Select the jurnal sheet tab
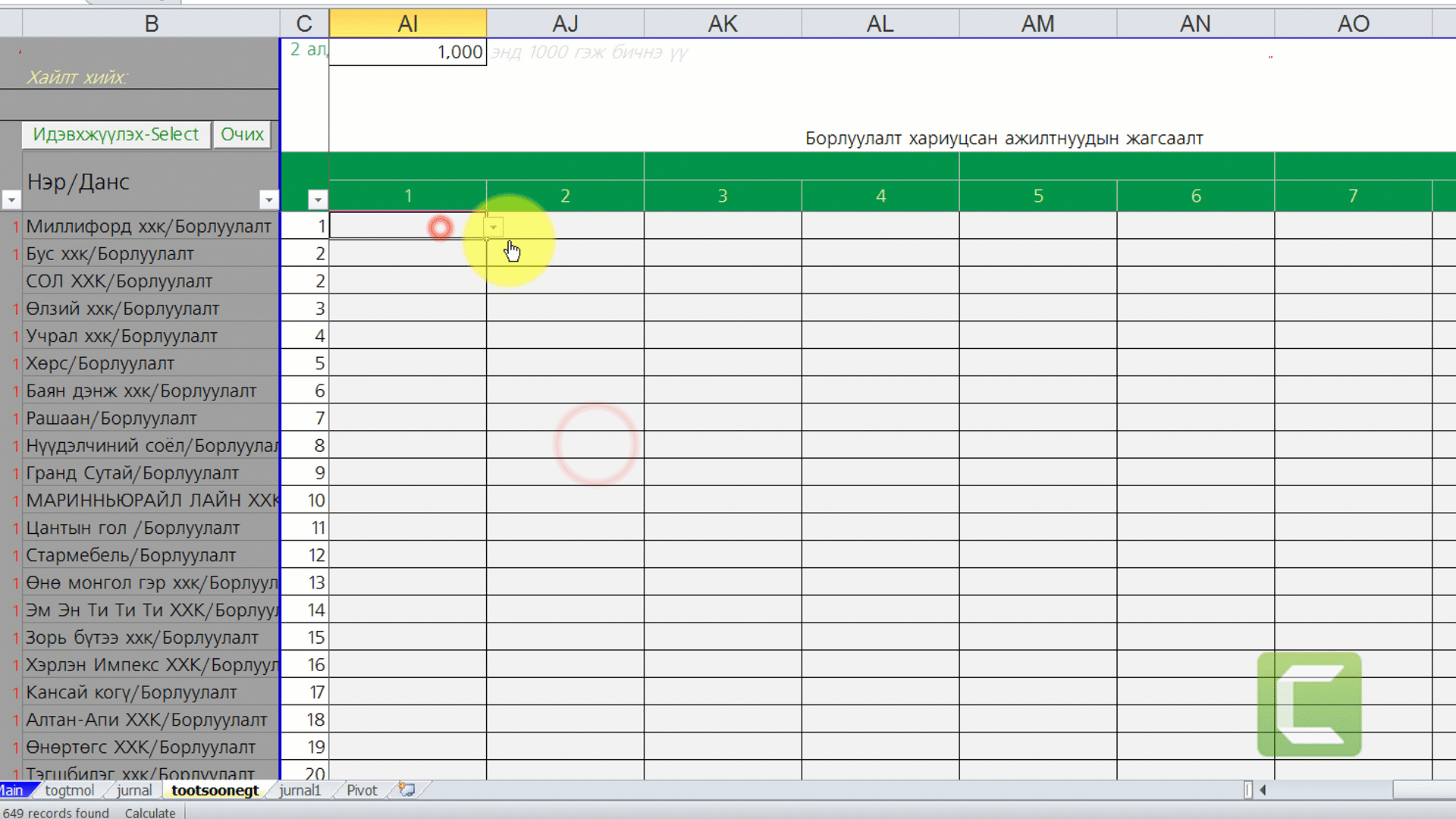1456x819 pixels. [x=134, y=790]
